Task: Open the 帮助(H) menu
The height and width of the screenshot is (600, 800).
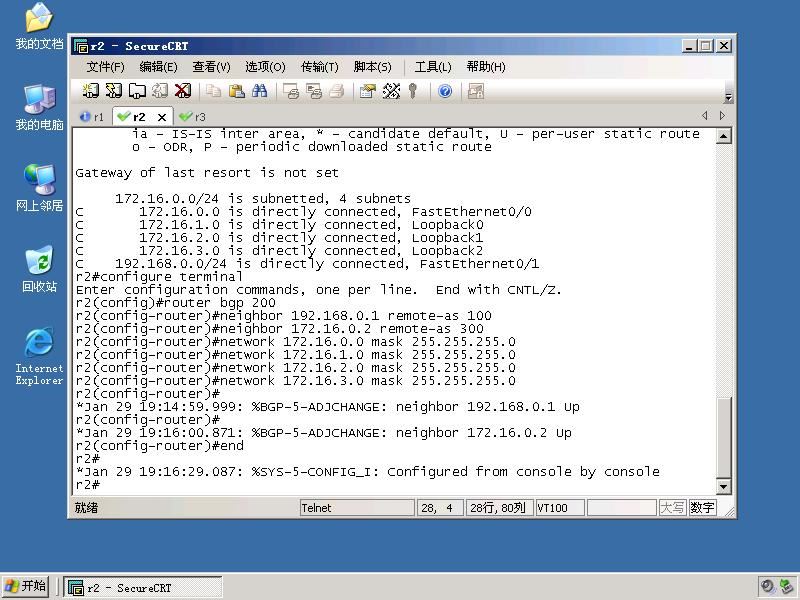Action: point(486,67)
